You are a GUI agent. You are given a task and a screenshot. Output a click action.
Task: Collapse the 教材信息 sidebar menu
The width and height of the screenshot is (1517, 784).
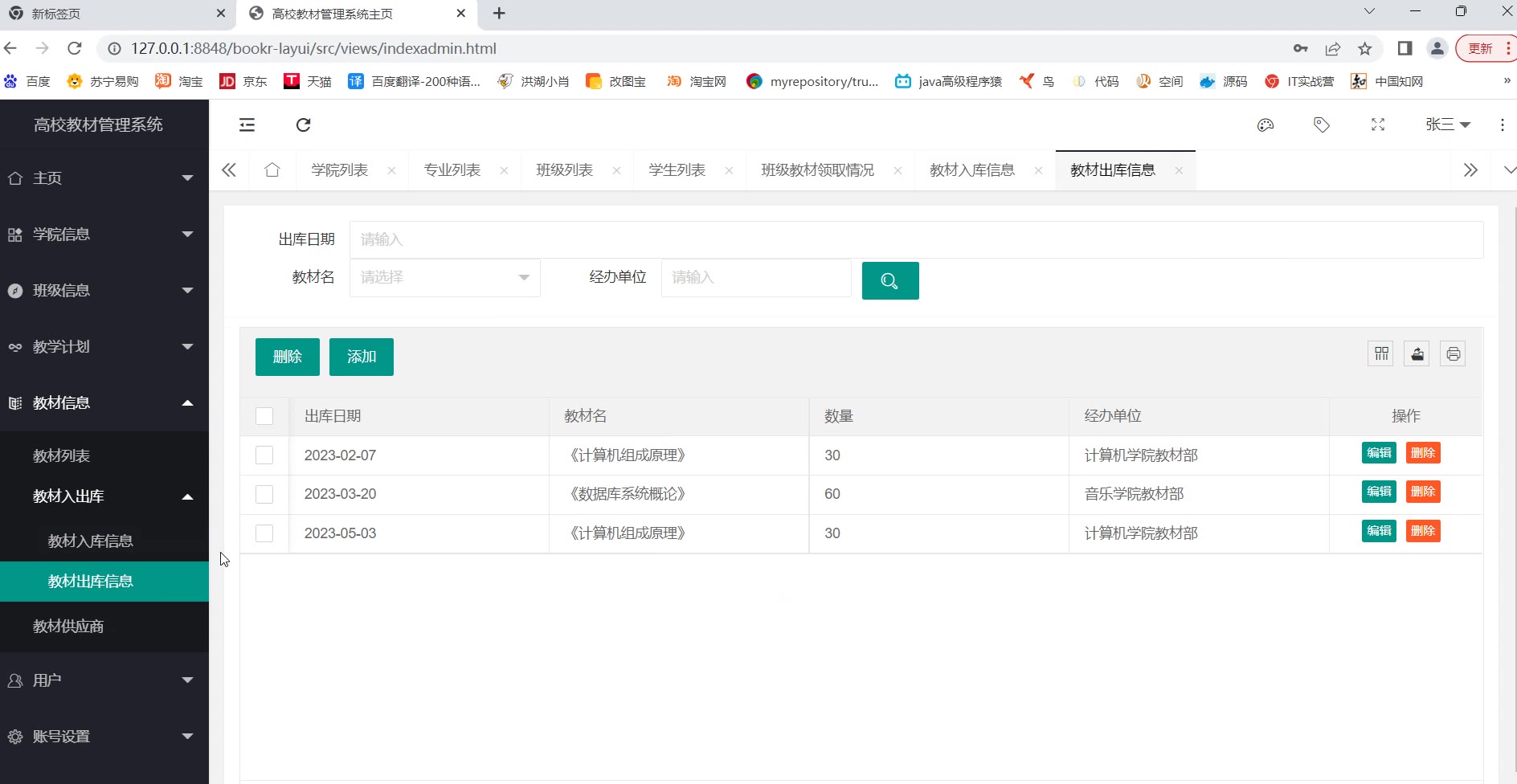104,402
